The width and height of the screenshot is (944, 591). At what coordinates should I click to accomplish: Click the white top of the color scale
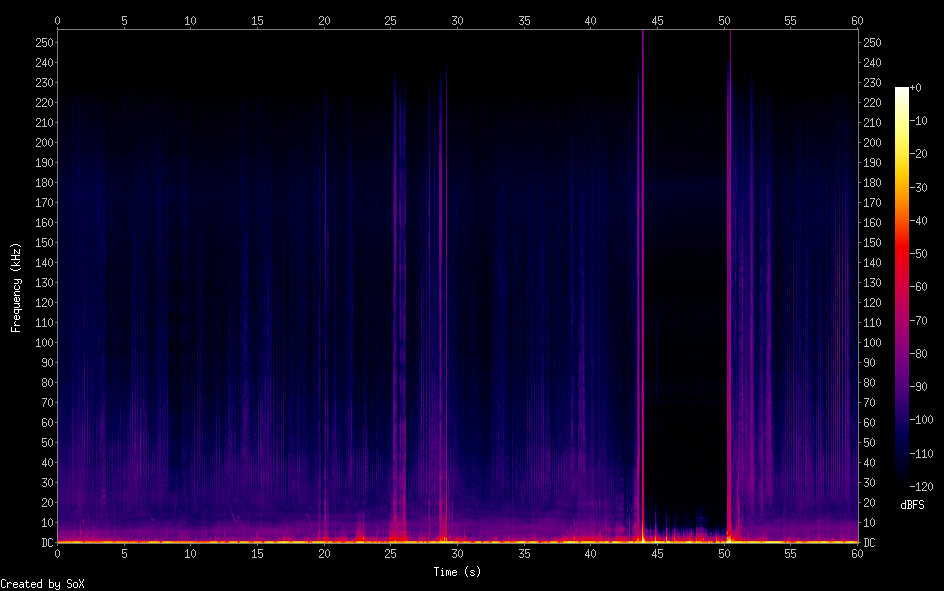pyautogui.click(x=902, y=92)
